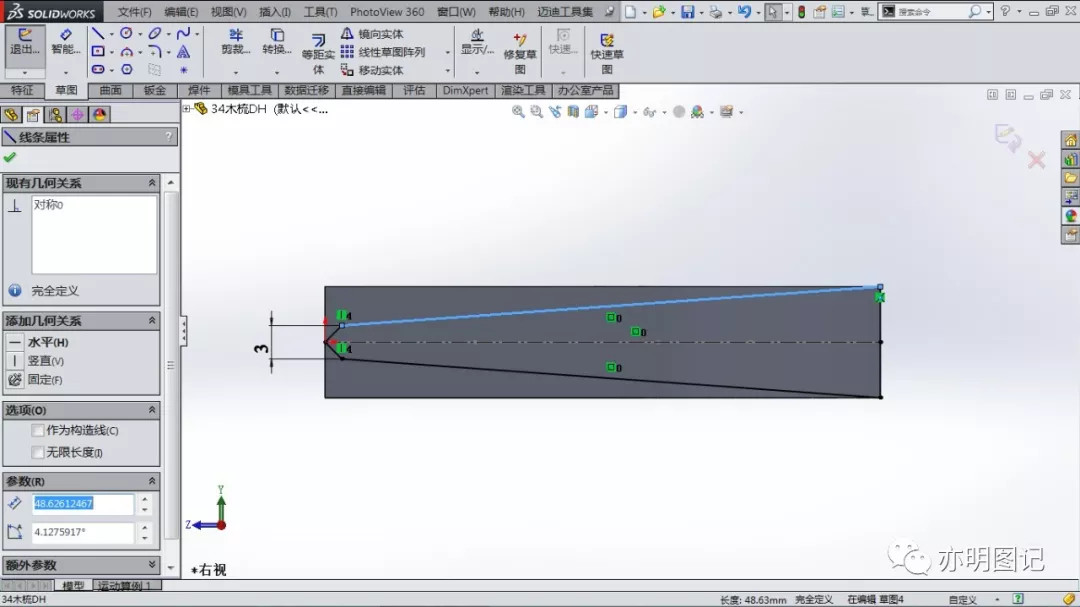Click the Open folder icon
This screenshot has width=1080, height=607.
[x=659, y=12]
